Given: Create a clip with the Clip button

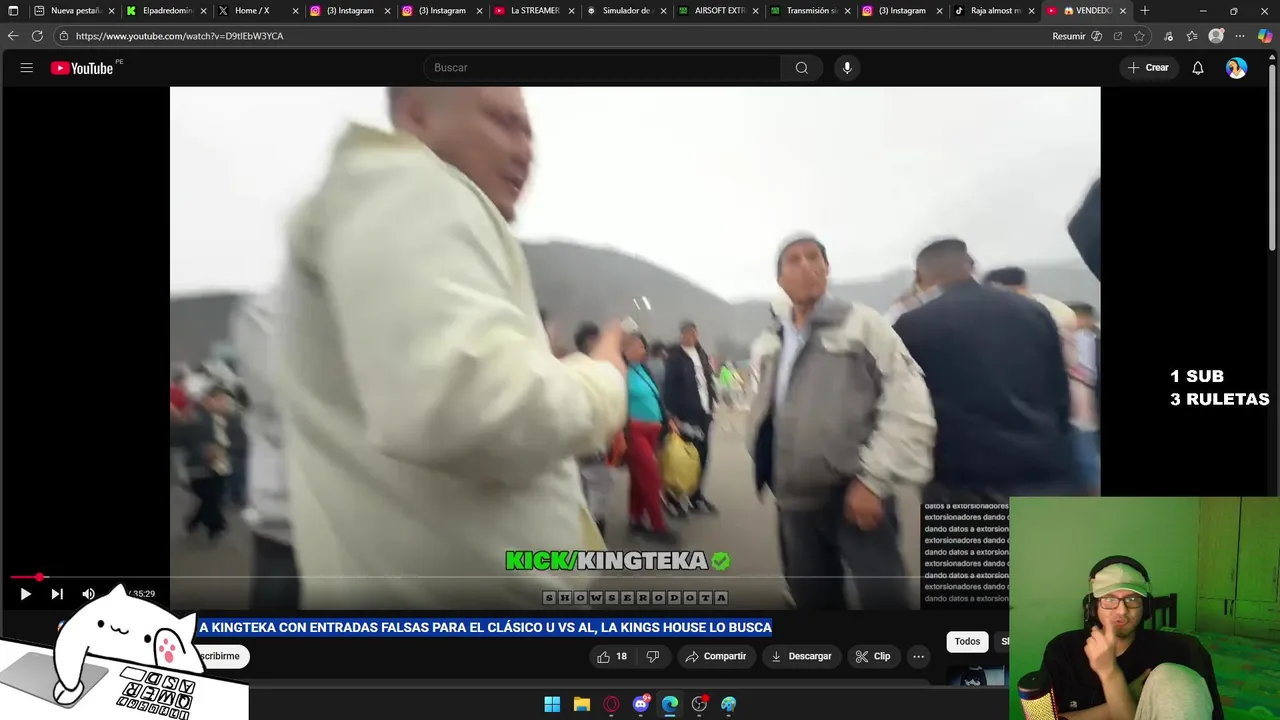Looking at the screenshot, I should [872, 656].
